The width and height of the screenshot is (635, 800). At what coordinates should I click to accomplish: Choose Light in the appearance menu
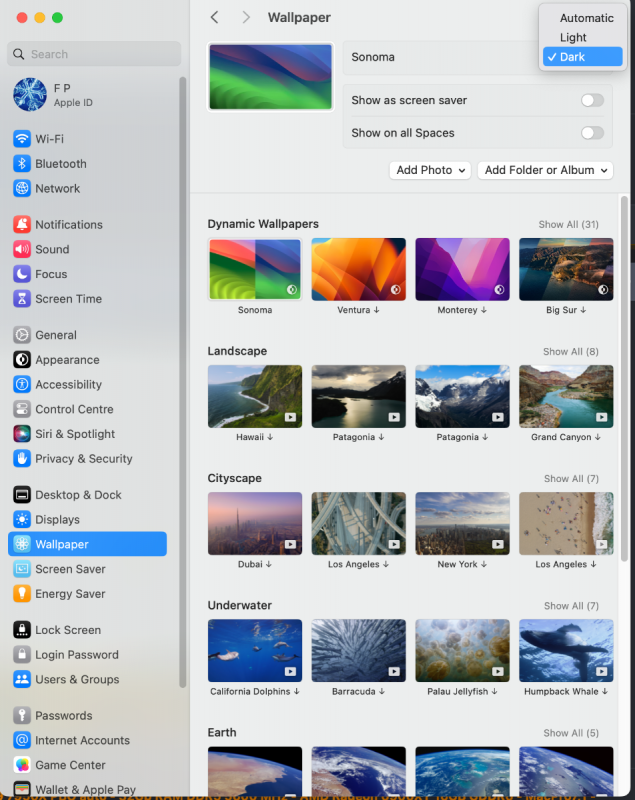(573, 38)
